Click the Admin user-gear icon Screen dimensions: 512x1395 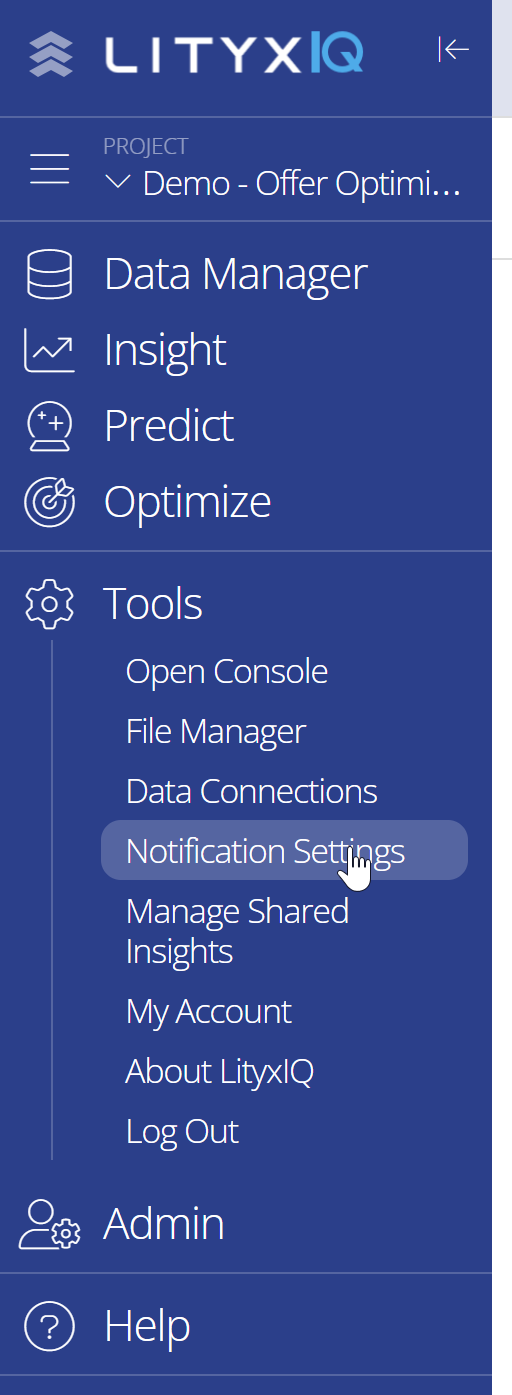[51, 1225]
